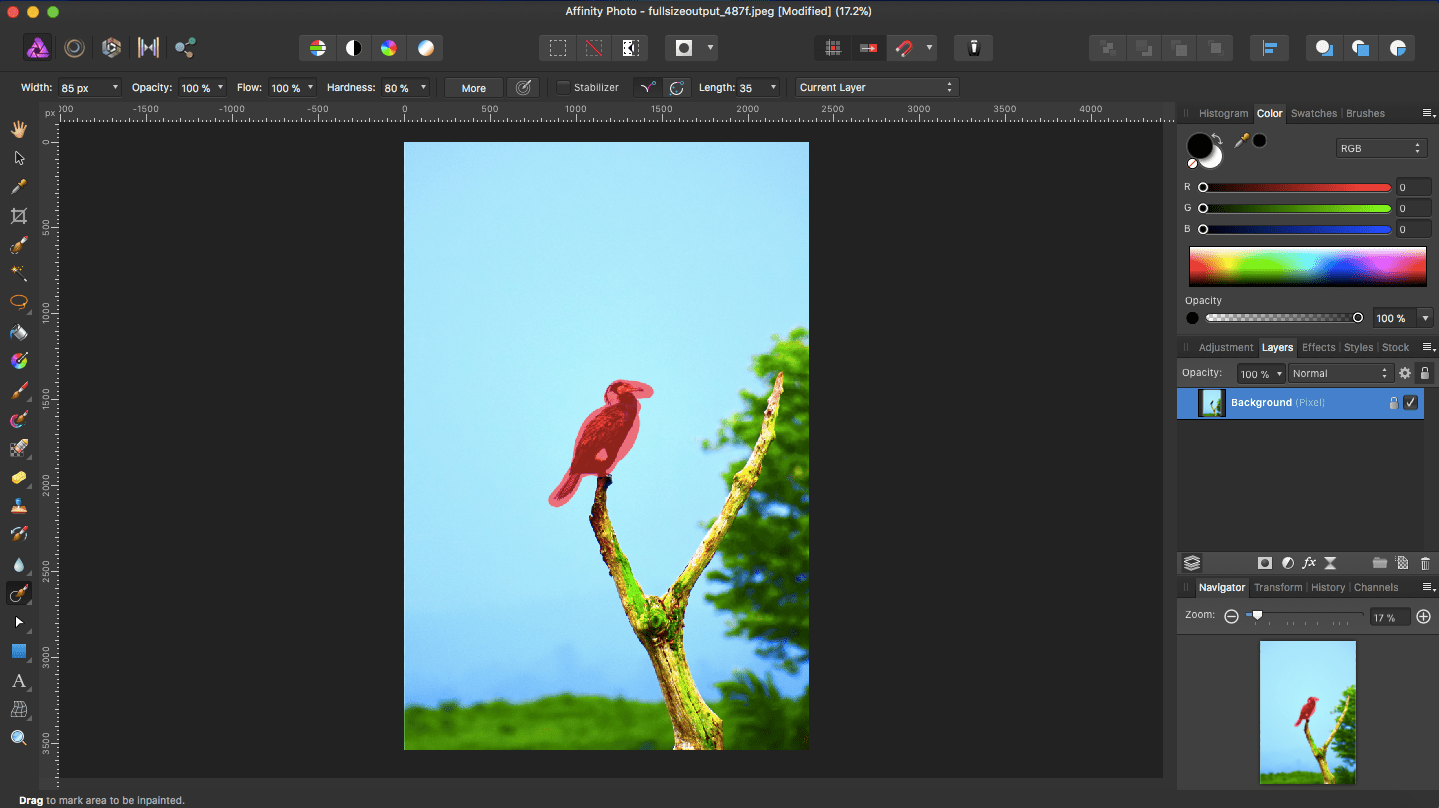The height and width of the screenshot is (808, 1439).
Task: Open the History panel tab
Action: pos(1327,588)
